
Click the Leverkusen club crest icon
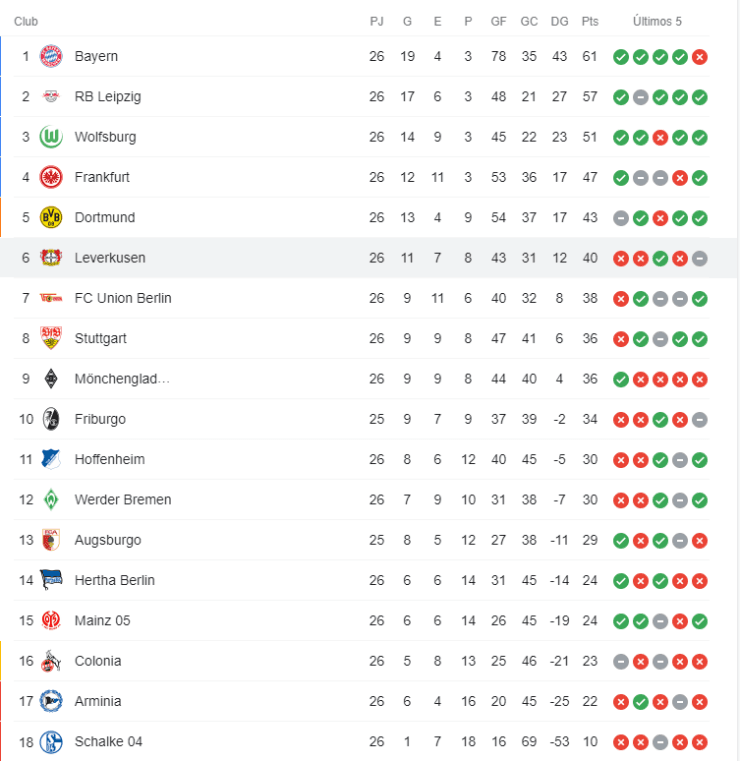coord(51,257)
